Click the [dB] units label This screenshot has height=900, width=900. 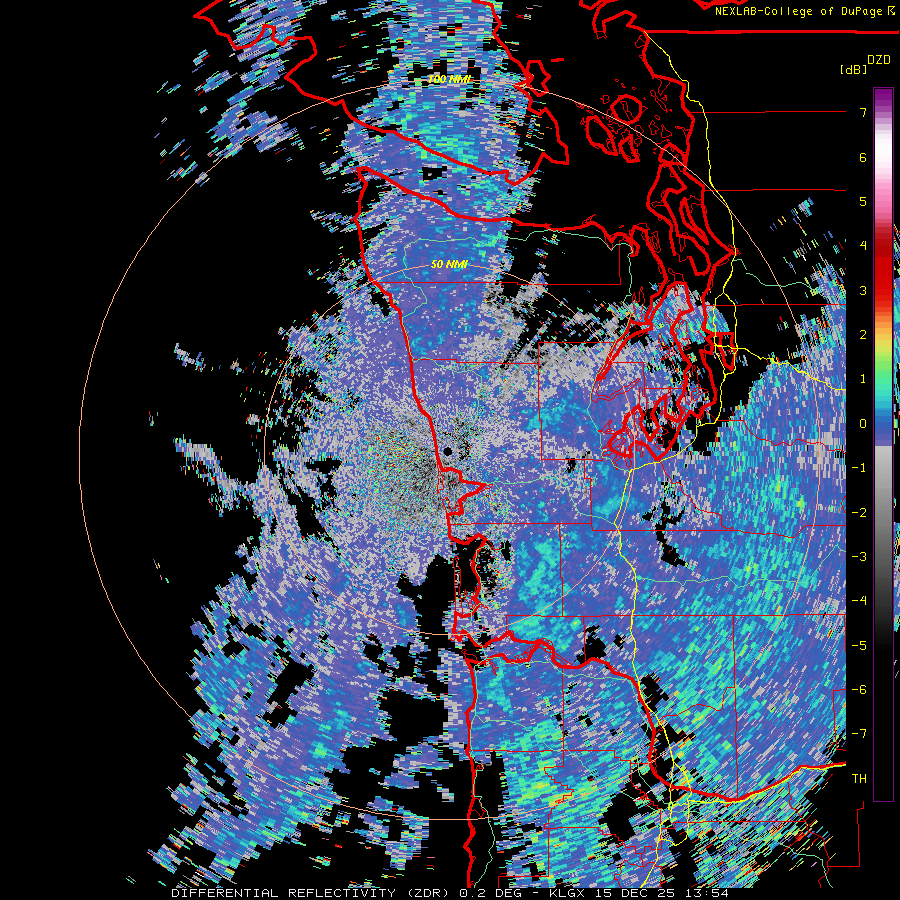(x=853, y=69)
